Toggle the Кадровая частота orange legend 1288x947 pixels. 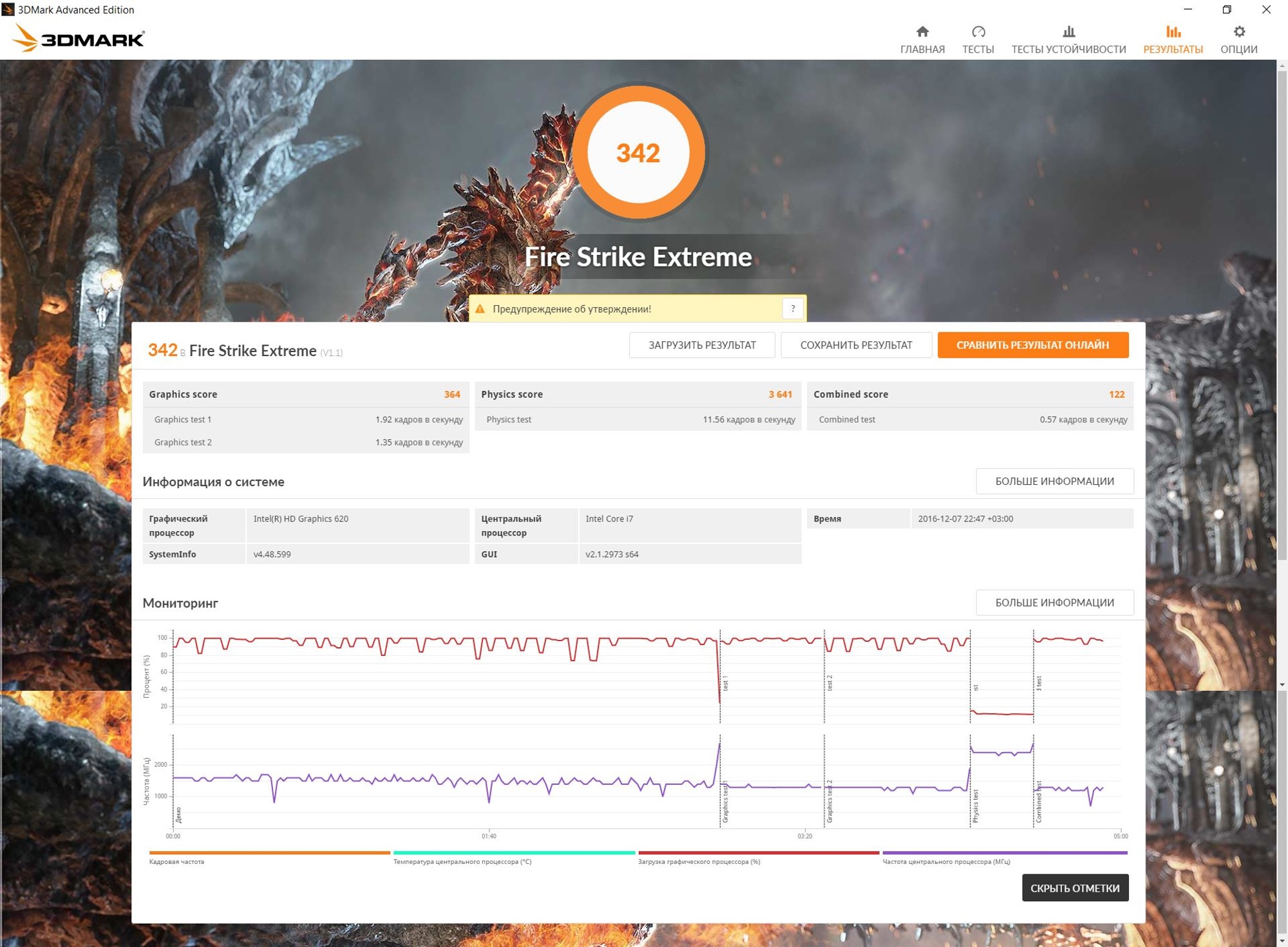269,857
